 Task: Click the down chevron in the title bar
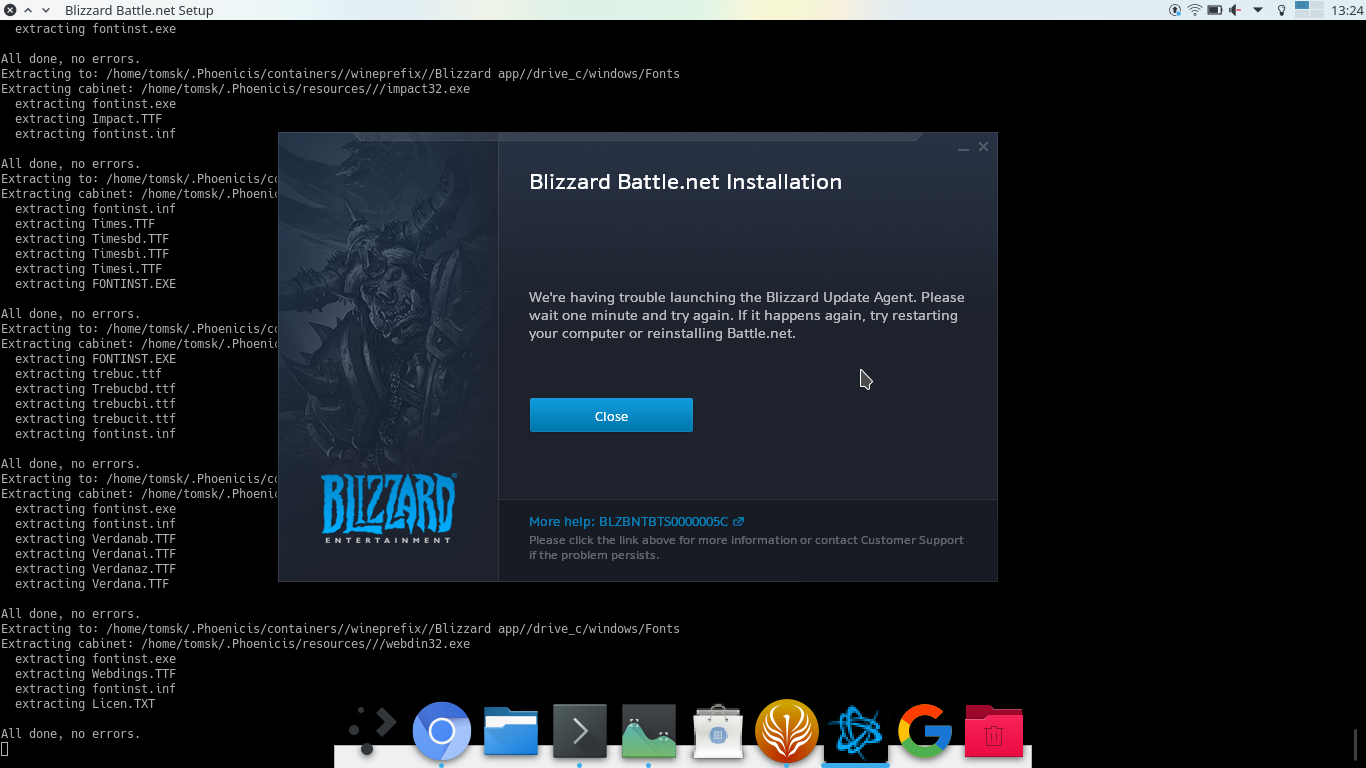[x=47, y=10]
